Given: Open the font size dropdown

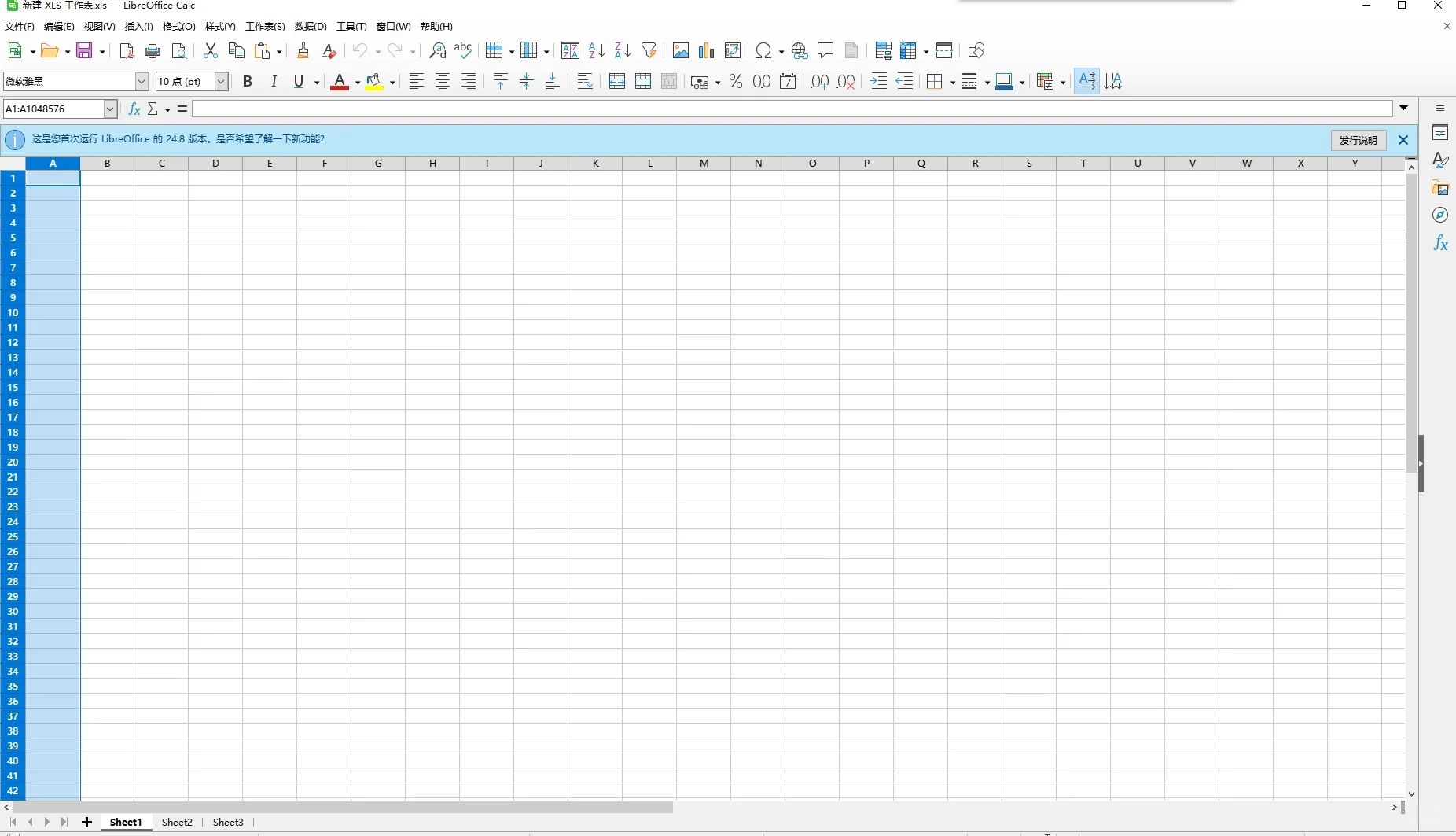Looking at the screenshot, I should pos(220,82).
